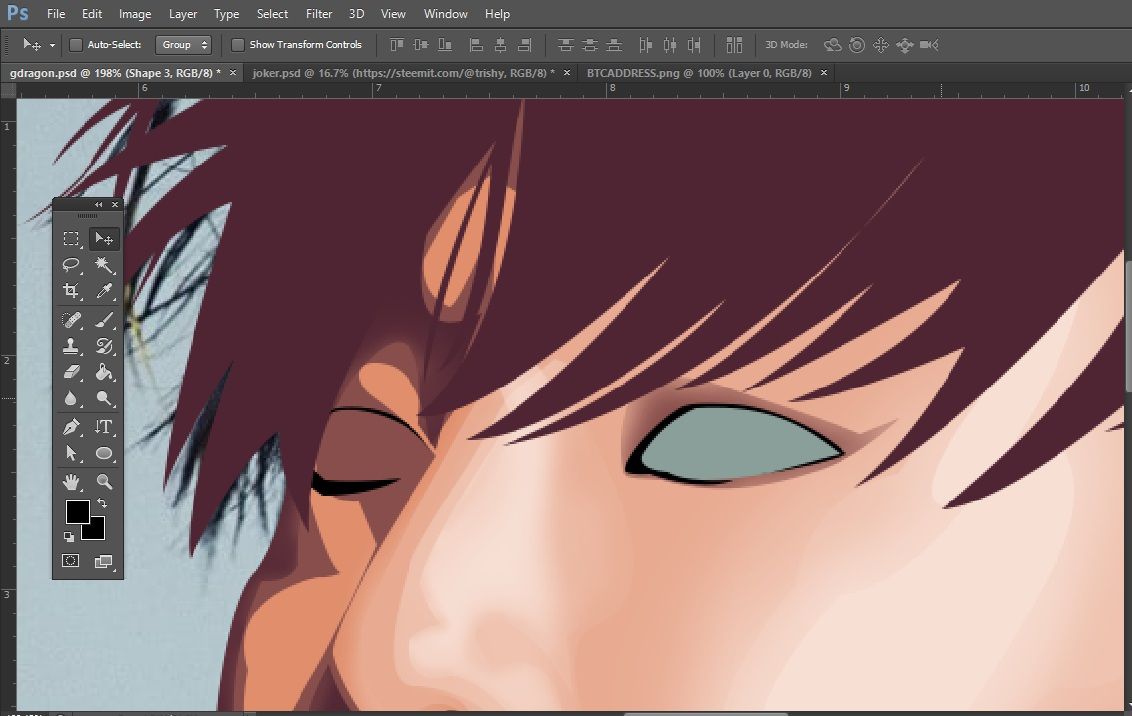Open the Type menu
This screenshot has width=1132, height=716.
[x=226, y=14]
